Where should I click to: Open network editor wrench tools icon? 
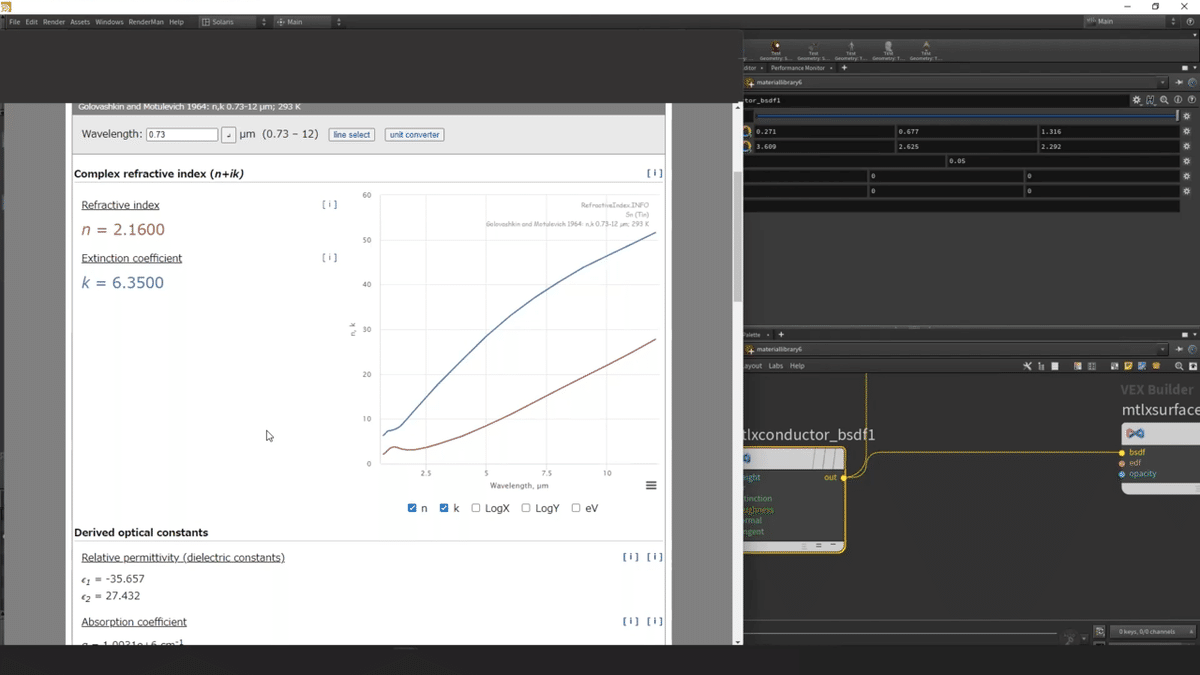tap(1027, 366)
